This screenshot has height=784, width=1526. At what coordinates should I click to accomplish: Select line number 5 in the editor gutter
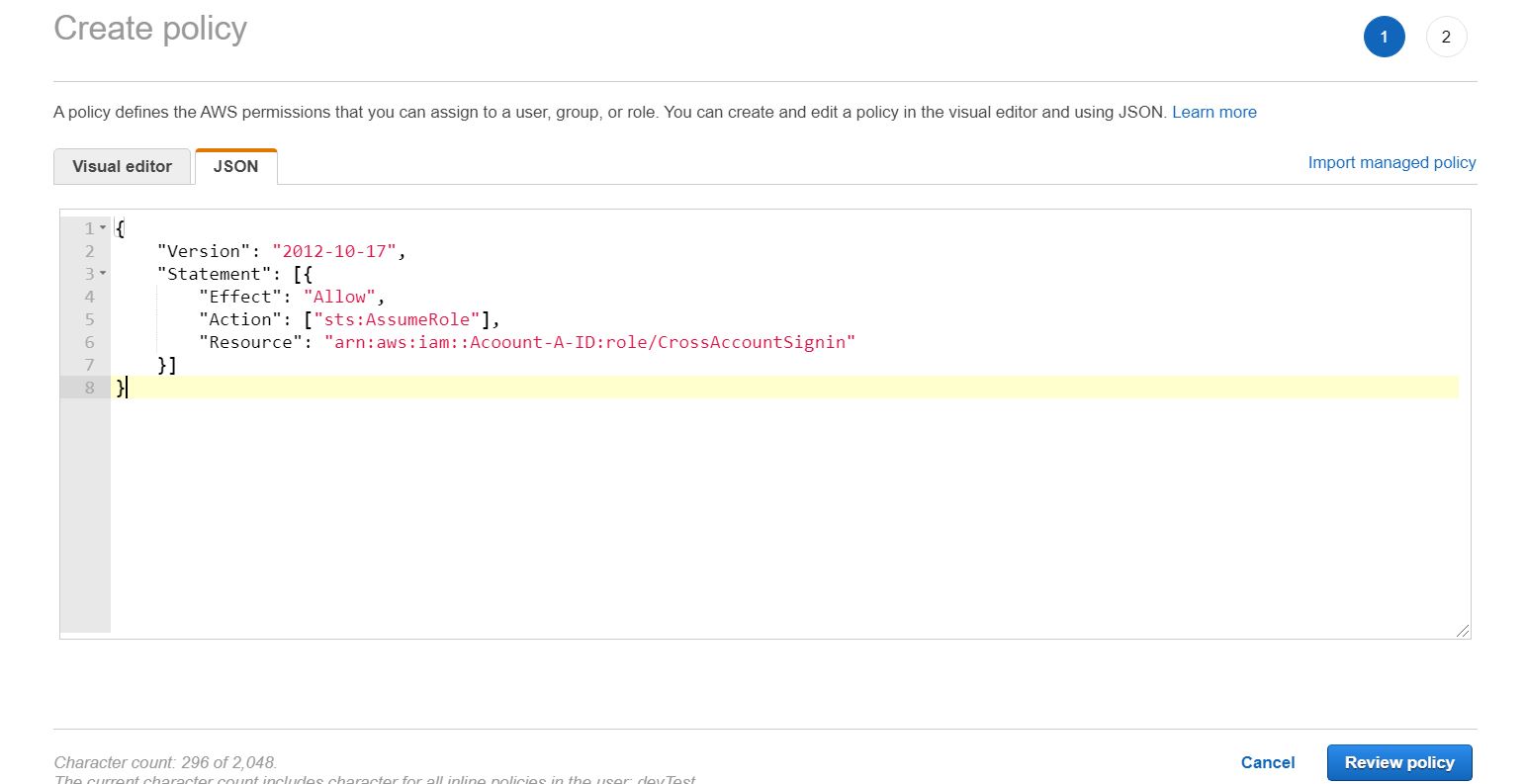click(89, 319)
